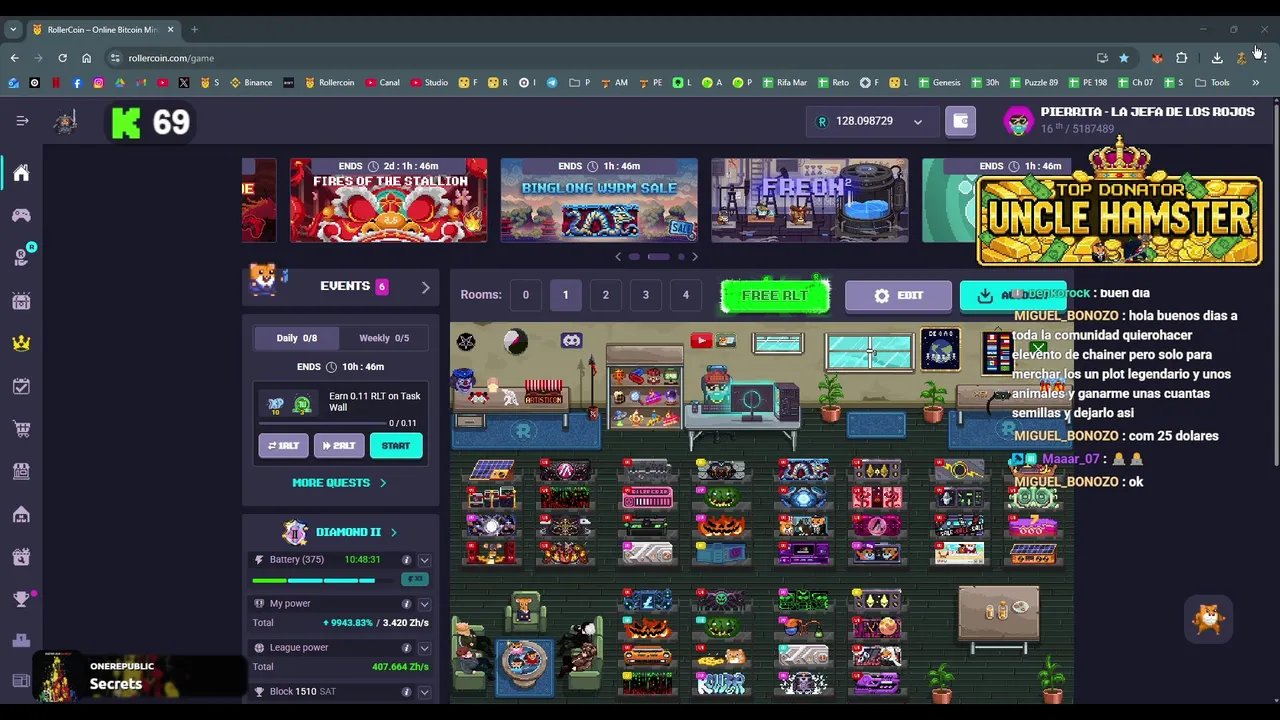Click the info icon on Battery row
Viewport: 1280px width, 720px height.
coord(406,560)
